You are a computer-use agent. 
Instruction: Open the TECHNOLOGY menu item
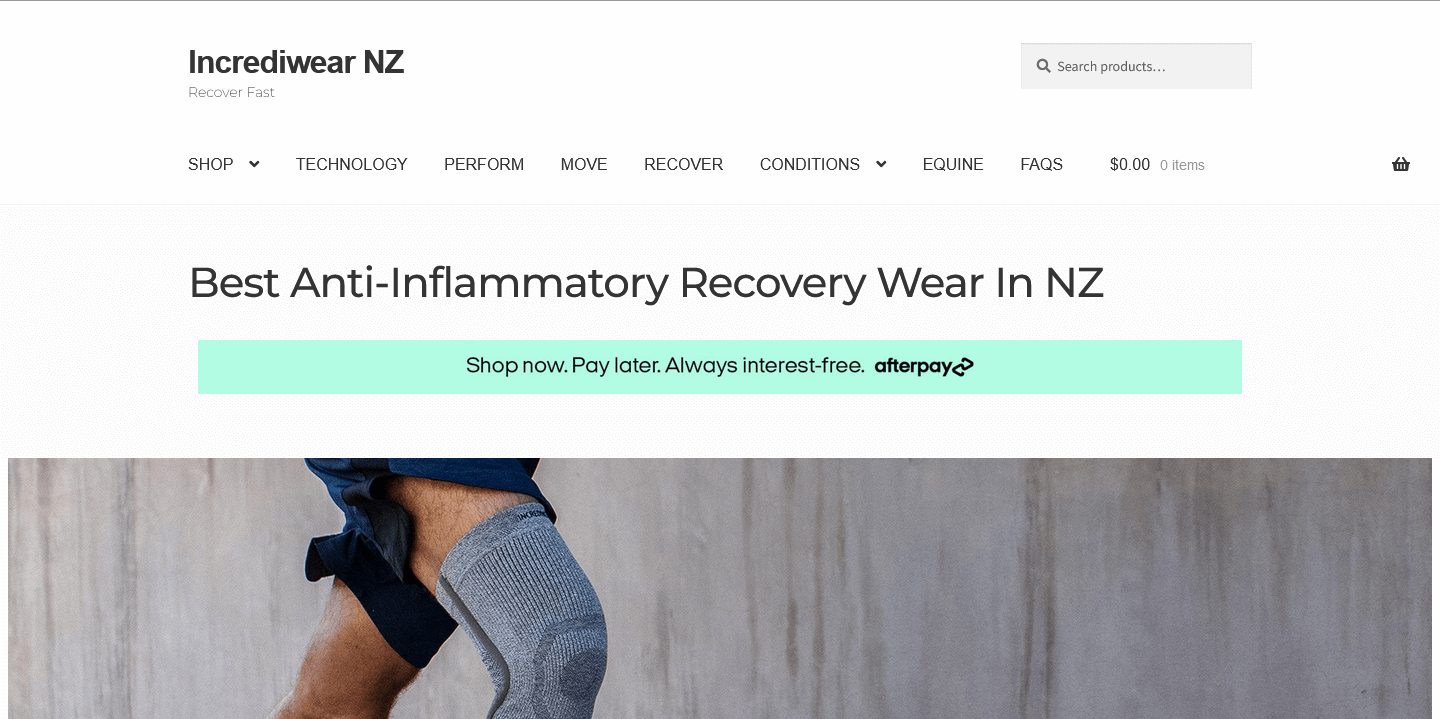352,164
